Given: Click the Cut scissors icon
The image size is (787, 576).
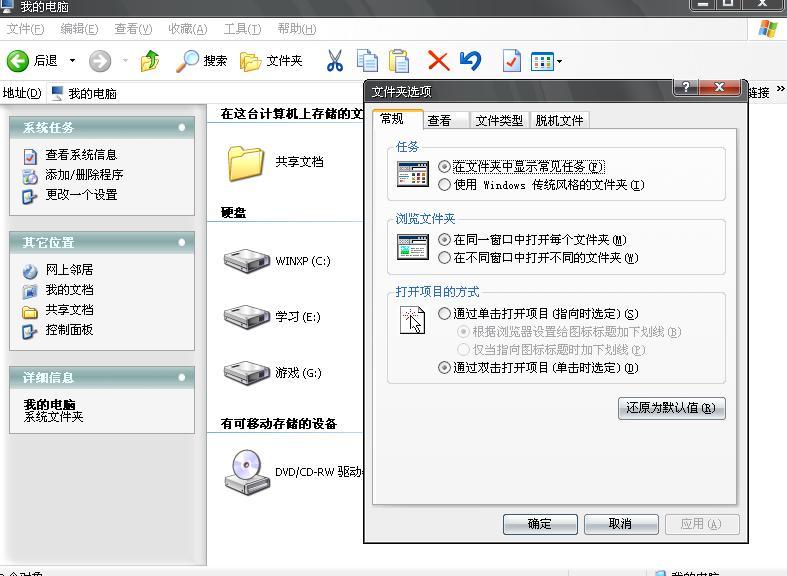Looking at the screenshot, I should coord(335,61).
